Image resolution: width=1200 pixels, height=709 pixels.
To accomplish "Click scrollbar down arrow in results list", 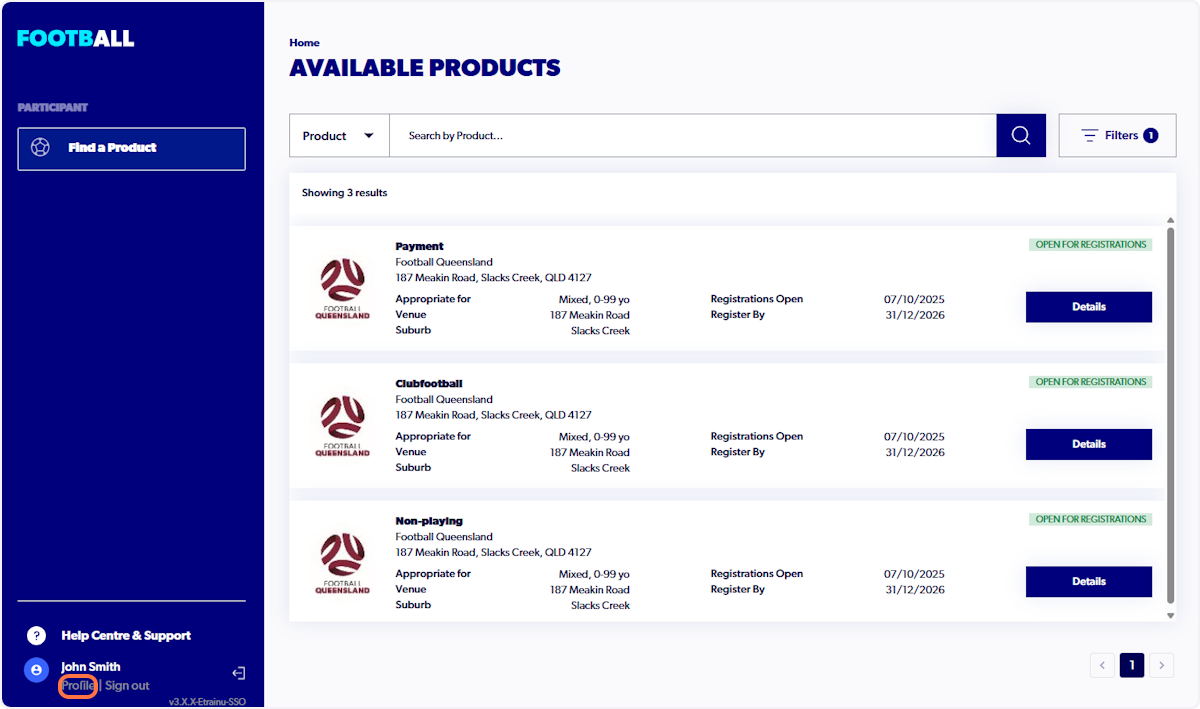I will (x=1171, y=616).
